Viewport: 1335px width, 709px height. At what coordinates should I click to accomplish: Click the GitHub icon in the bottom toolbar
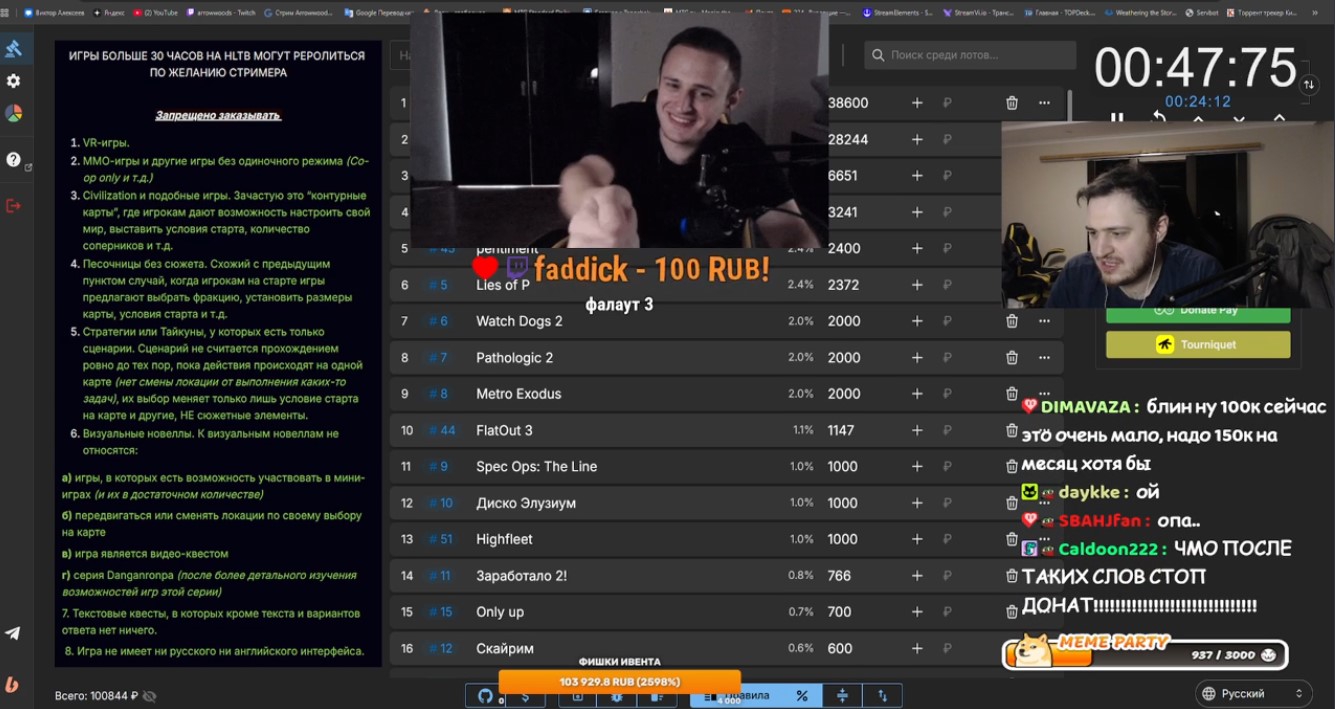[x=485, y=696]
